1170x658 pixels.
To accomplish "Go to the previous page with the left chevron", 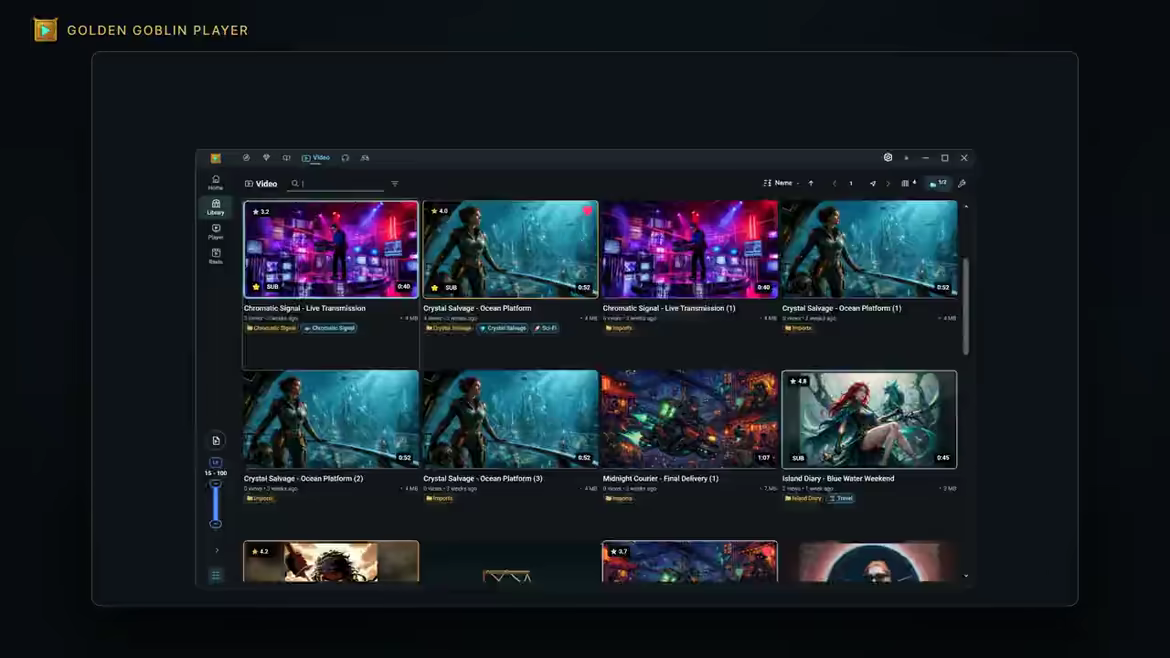I will click(834, 184).
